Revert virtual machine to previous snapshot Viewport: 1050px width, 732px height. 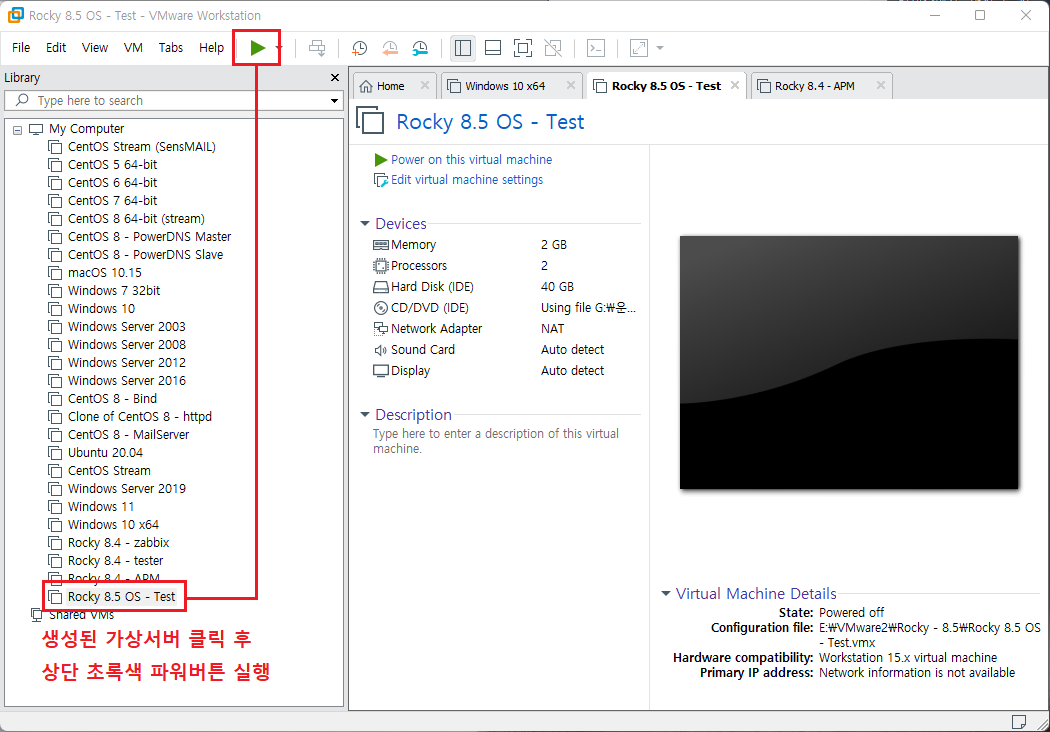[390, 48]
